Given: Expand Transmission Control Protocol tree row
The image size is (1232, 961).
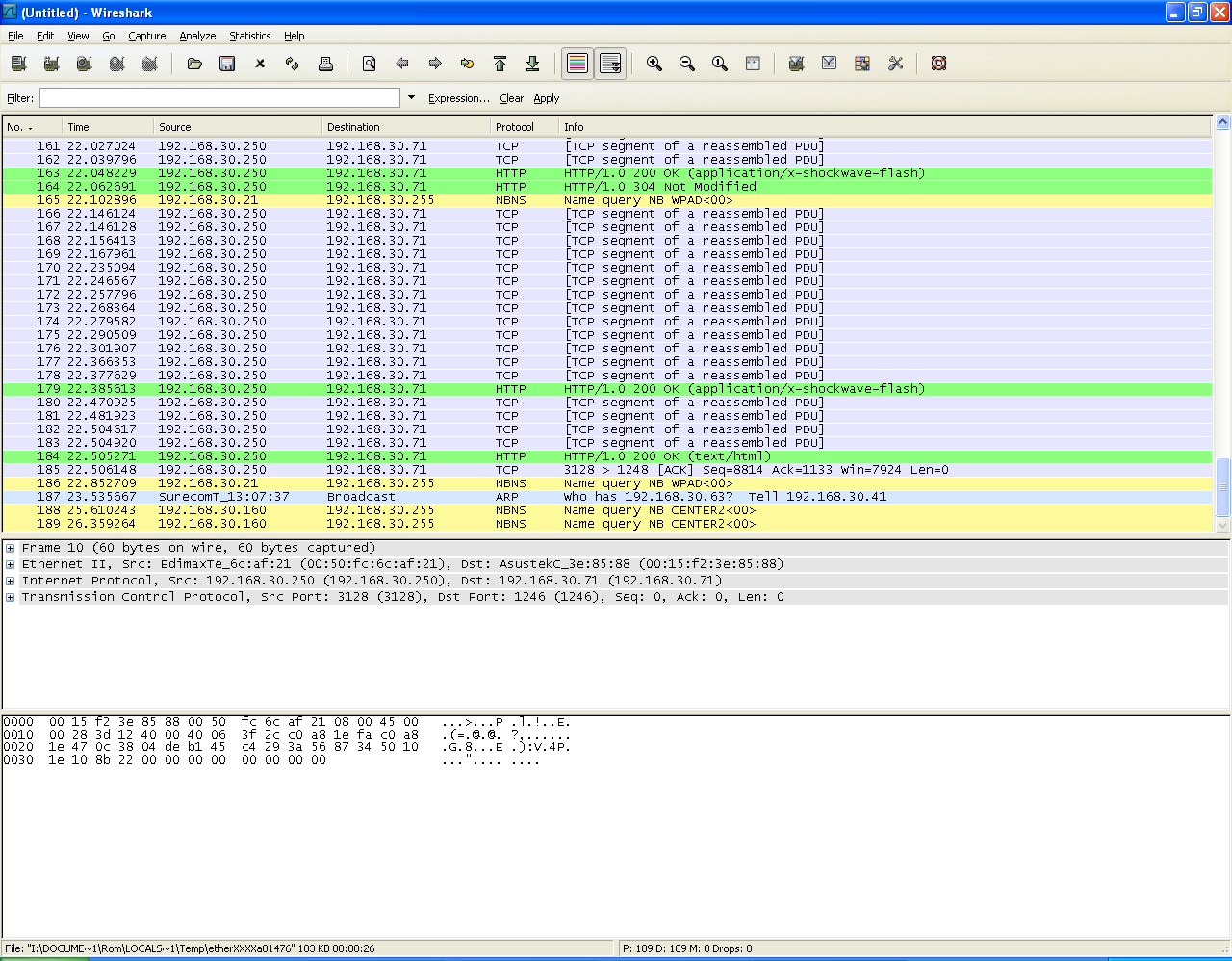Looking at the screenshot, I should (10, 597).
